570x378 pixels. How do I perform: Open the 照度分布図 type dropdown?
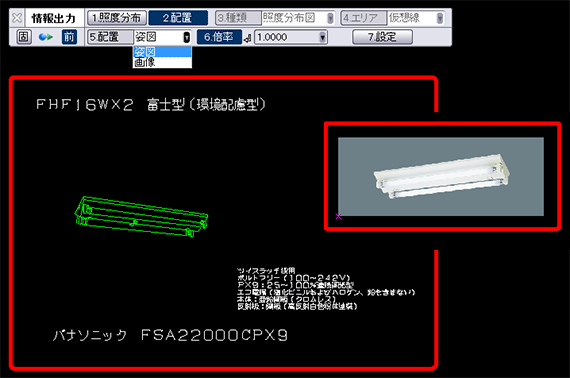(x=298, y=18)
